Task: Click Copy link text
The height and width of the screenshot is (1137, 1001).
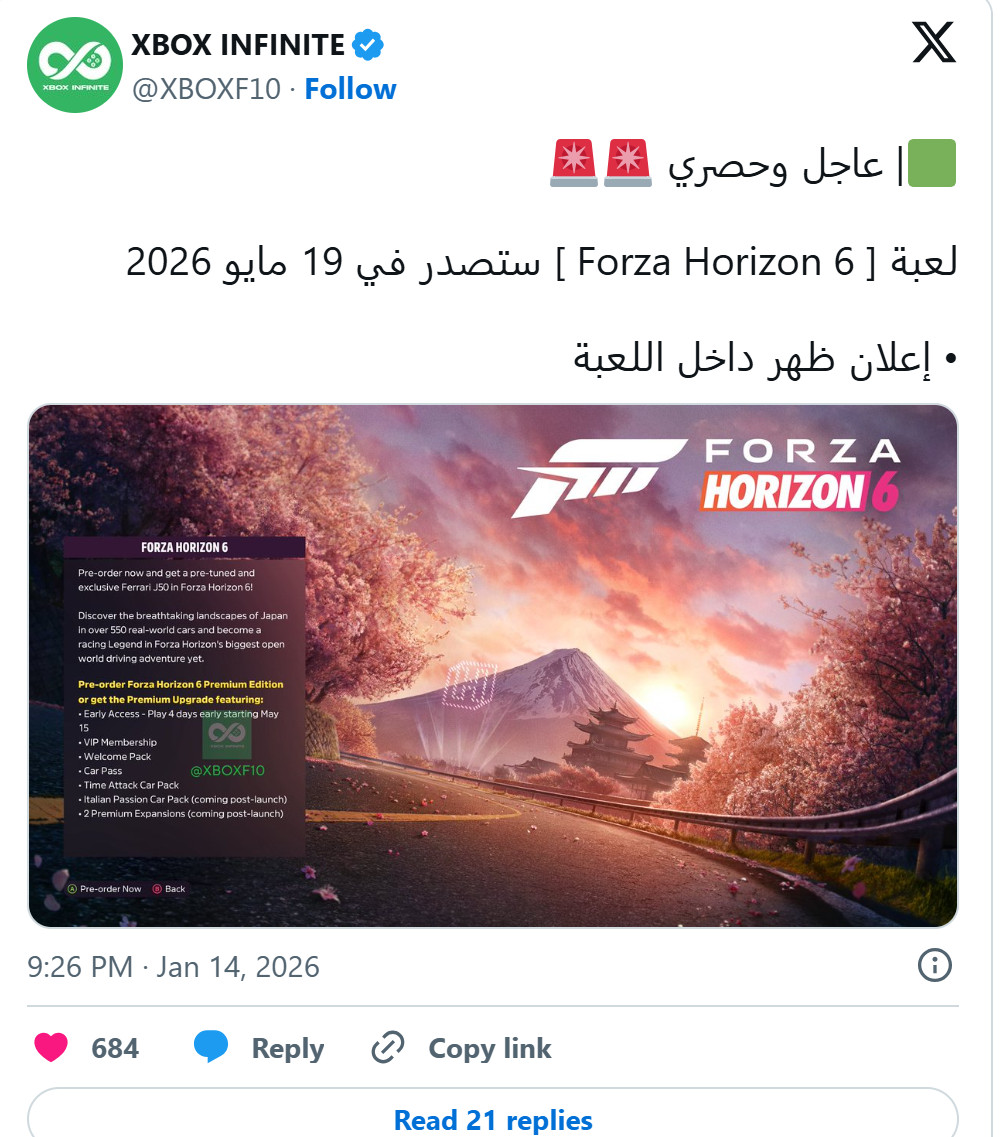Action: [x=490, y=1049]
